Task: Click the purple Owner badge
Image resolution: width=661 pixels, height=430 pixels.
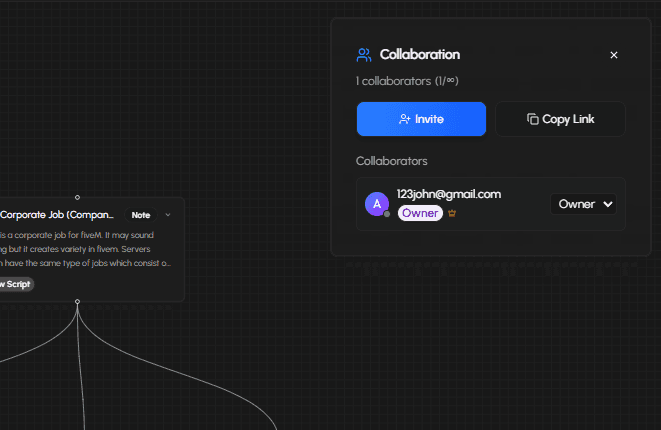Action: [x=420, y=213]
